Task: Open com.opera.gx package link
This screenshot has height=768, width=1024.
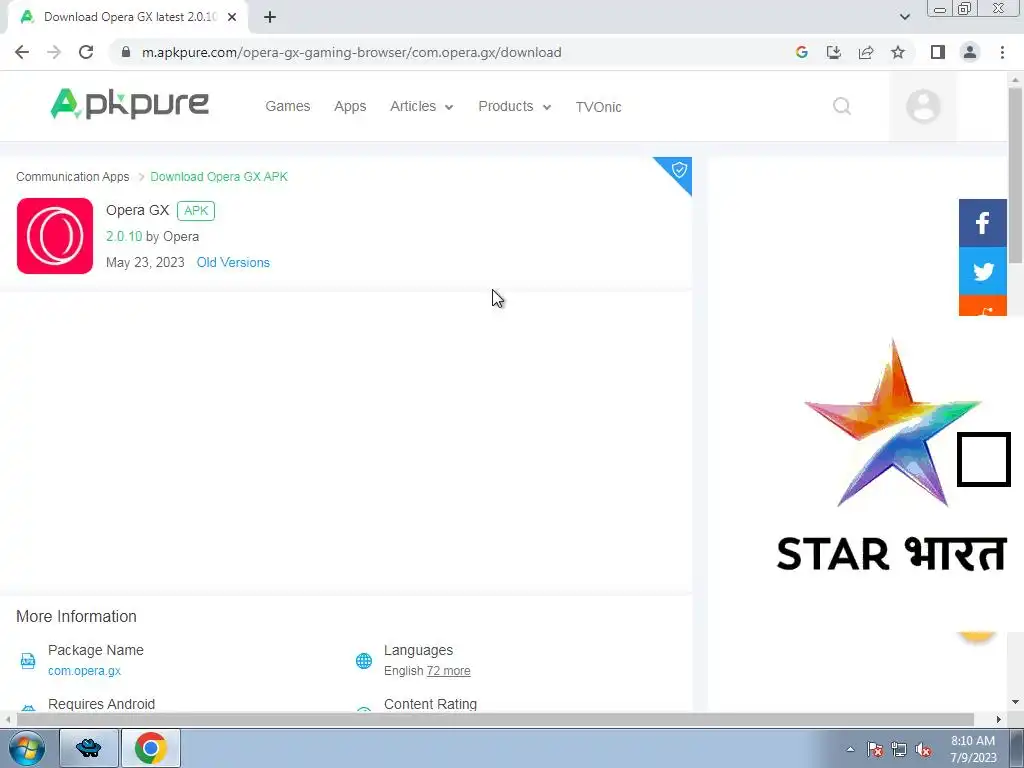Action: tap(84, 671)
